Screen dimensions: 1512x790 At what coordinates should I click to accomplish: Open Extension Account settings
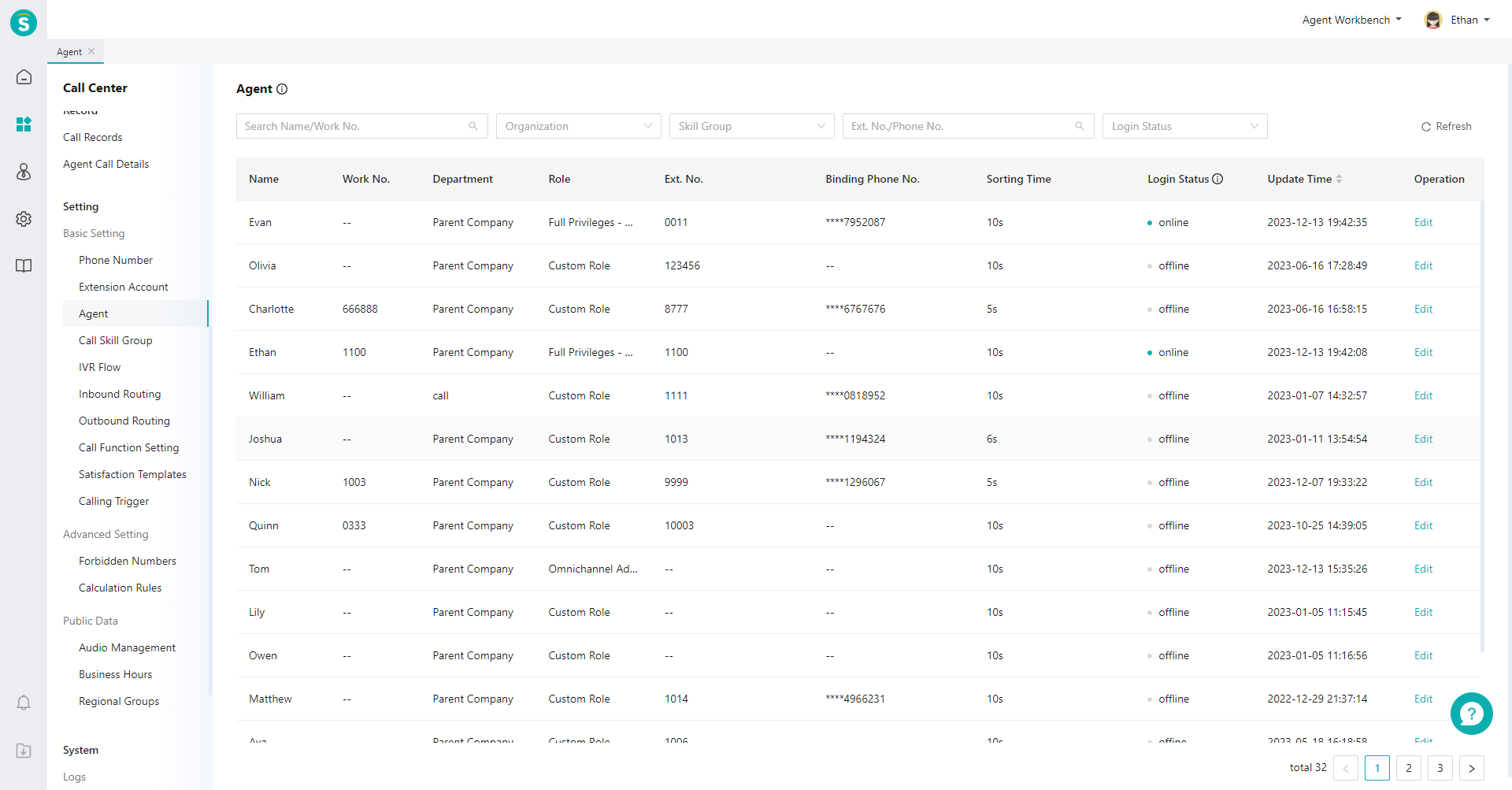pos(124,287)
